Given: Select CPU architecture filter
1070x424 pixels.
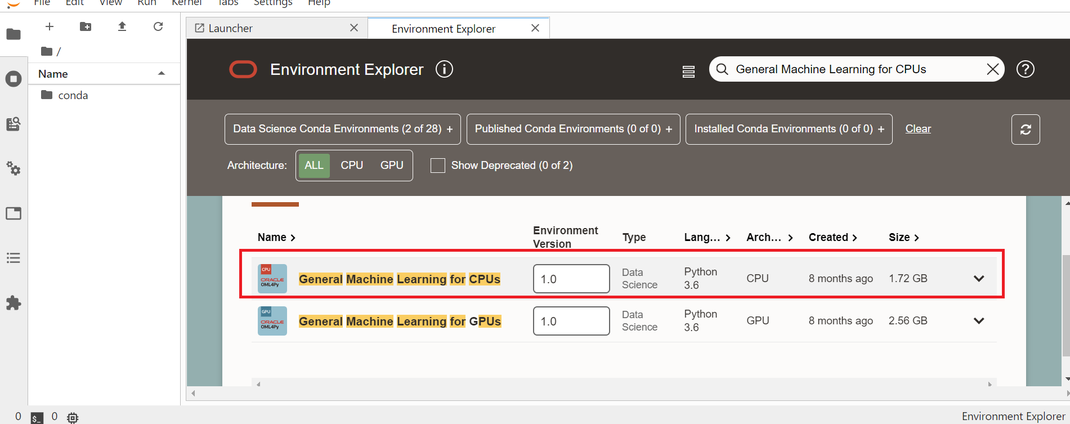Looking at the screenshot, I should 351,165.
